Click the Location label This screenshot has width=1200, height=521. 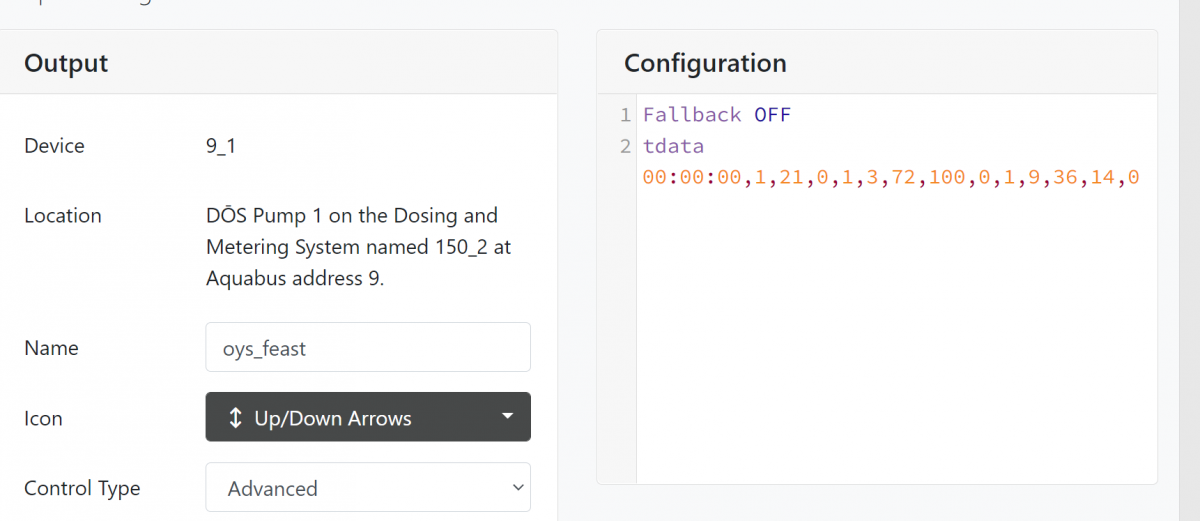click(x=63, y=215)
